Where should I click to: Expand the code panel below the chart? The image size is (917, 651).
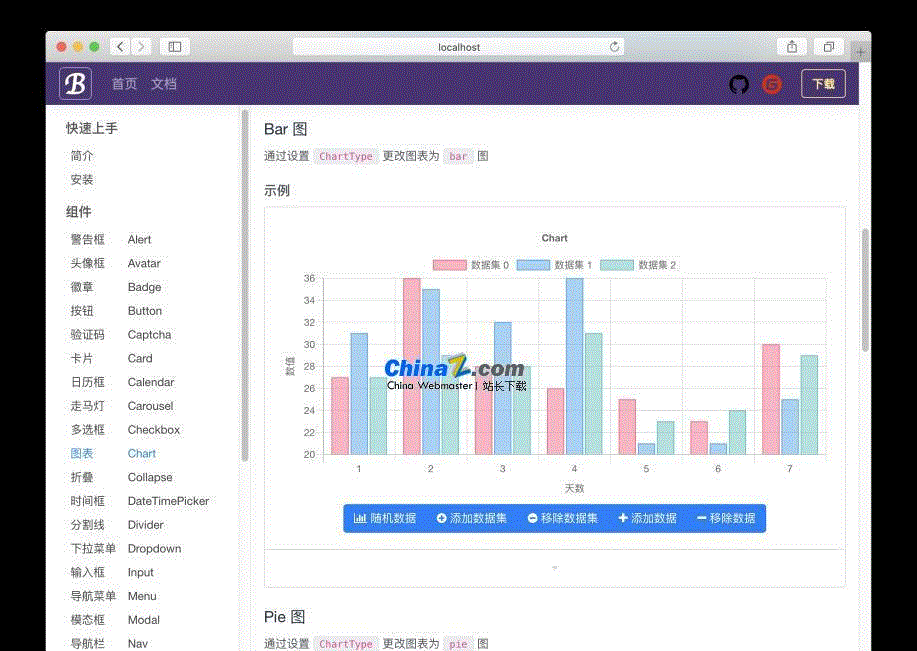[555, 568]
